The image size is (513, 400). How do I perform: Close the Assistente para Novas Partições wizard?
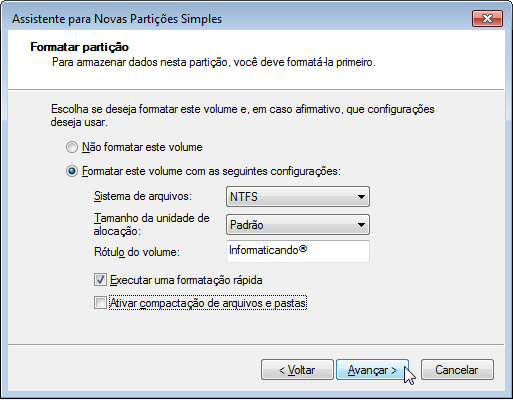coord(487,18)
